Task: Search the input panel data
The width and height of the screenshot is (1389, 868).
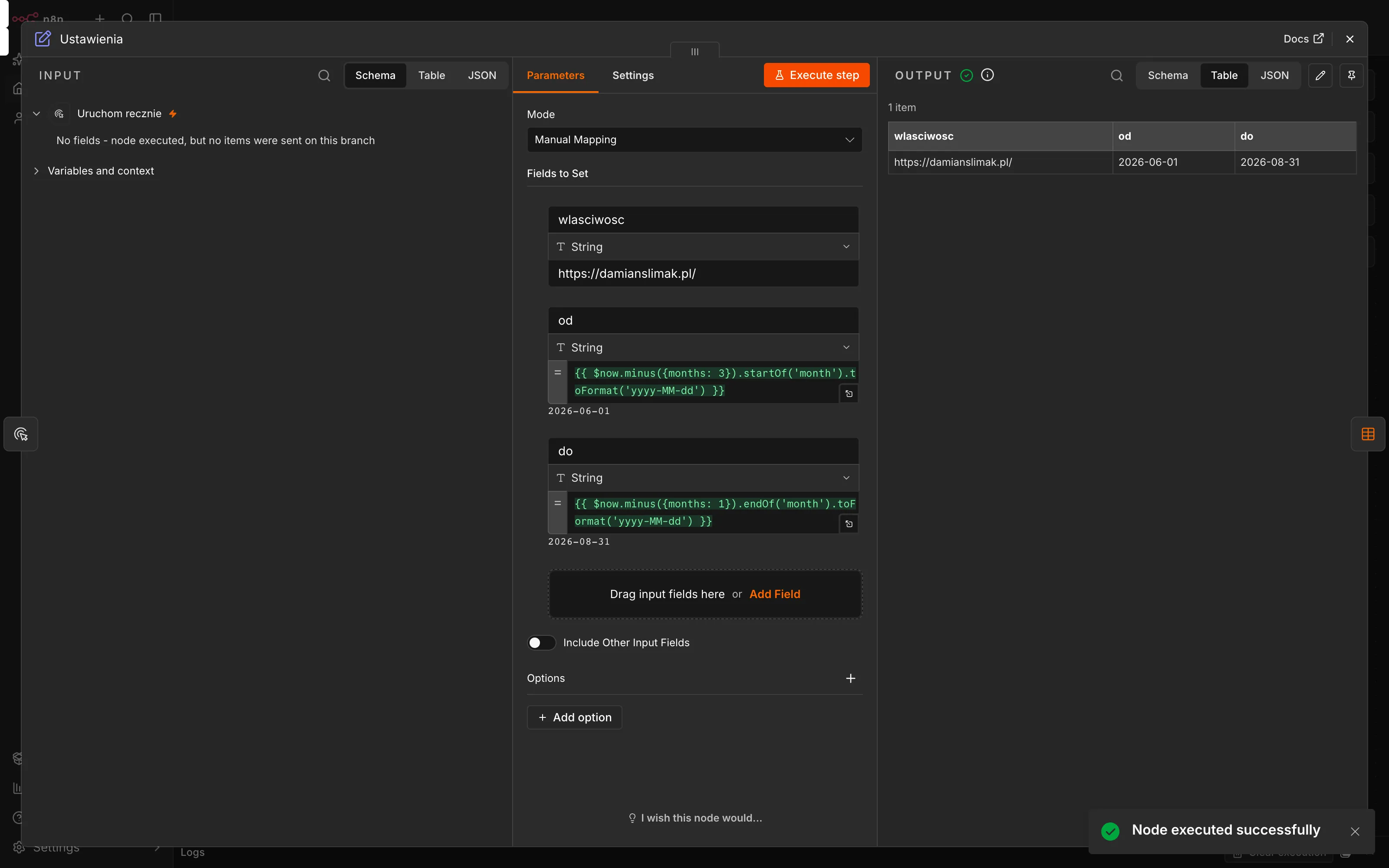Action: click(324, 75)
